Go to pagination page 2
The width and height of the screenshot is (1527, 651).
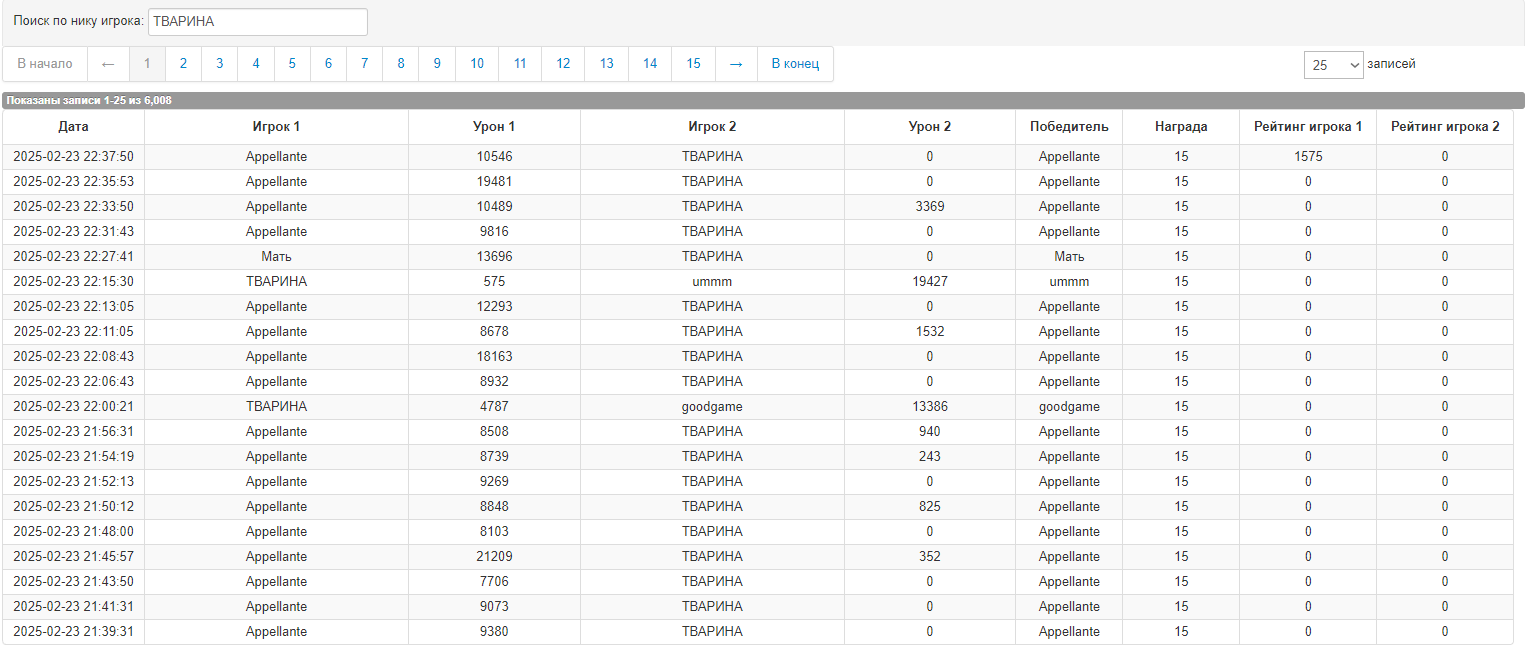coord(183,64)
